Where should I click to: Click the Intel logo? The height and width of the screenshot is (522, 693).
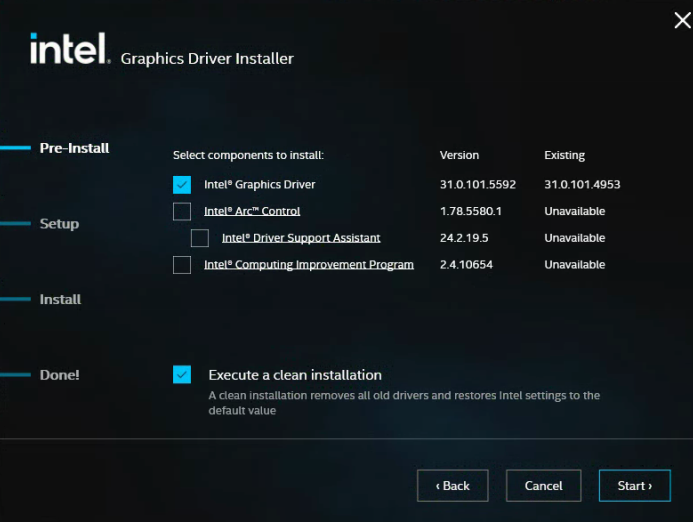70,48
